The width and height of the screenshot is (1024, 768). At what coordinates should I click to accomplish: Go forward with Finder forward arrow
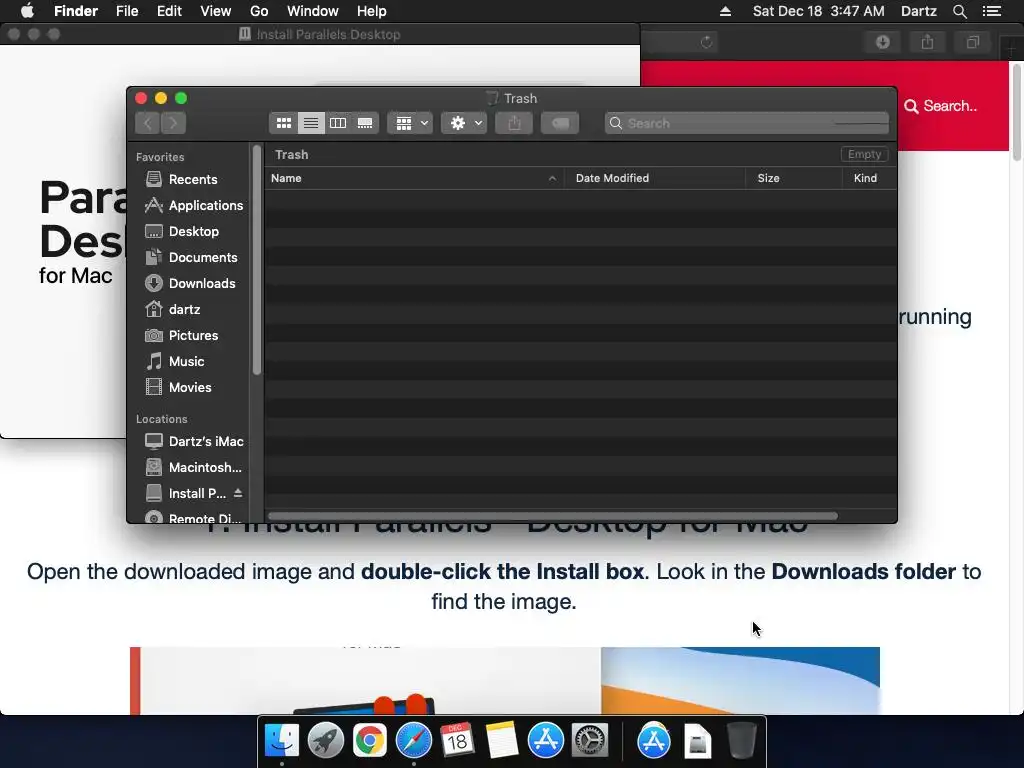(x=173, y=123)
